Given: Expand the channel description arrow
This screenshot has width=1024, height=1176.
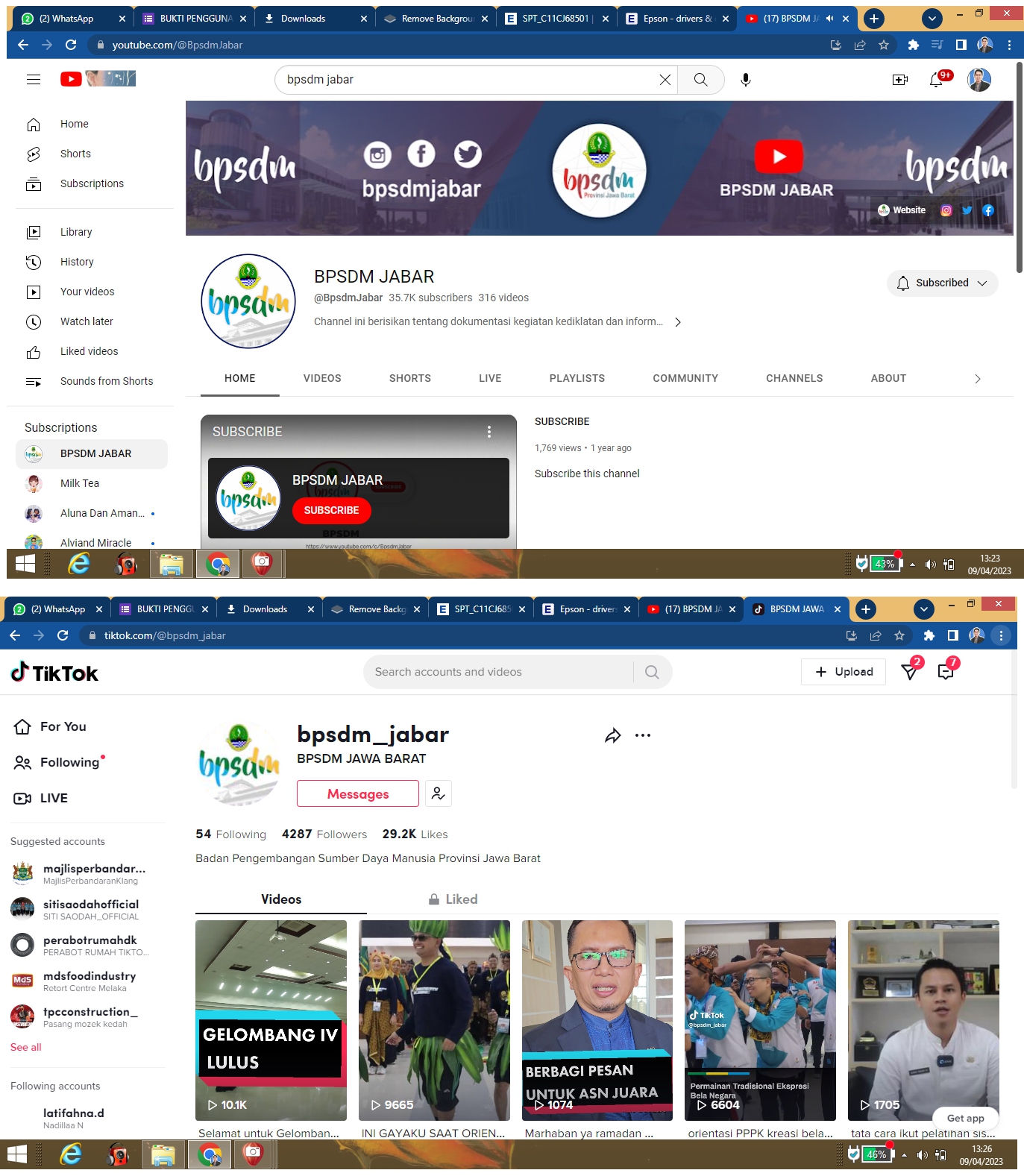Looking at the screenshot, I should pos(678,322).
